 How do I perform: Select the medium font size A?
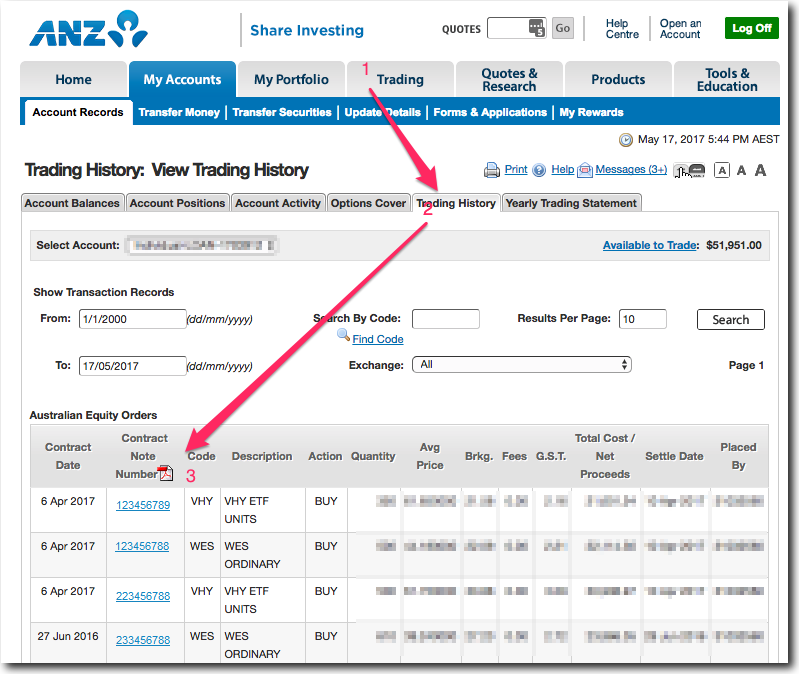[x=741, y=171]
